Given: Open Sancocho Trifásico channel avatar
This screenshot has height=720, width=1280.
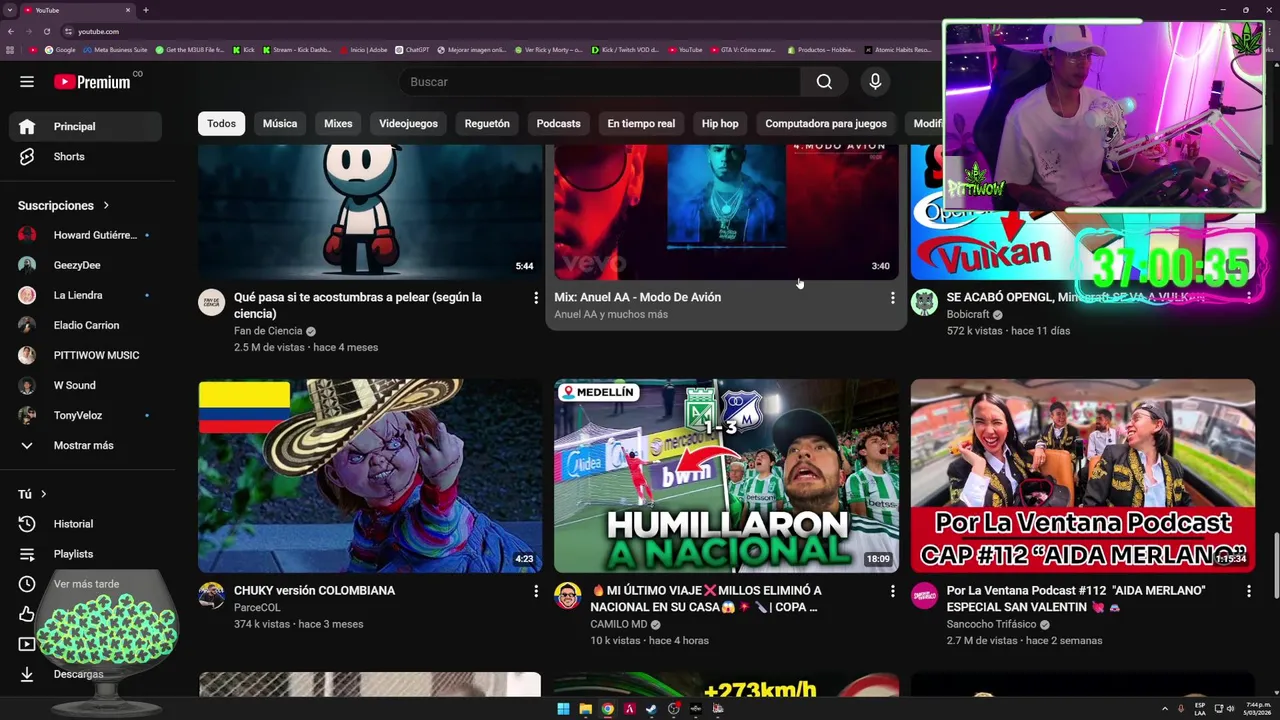Looking at the screenshot, I should 924,596.
